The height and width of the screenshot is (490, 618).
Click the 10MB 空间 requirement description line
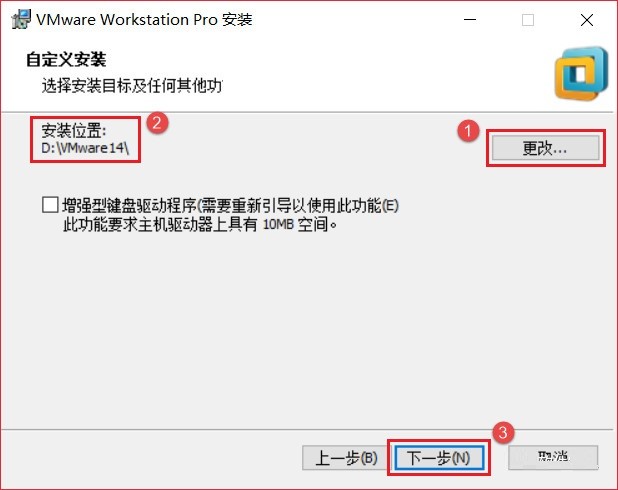pyautogui.click(x=200, y=224)
